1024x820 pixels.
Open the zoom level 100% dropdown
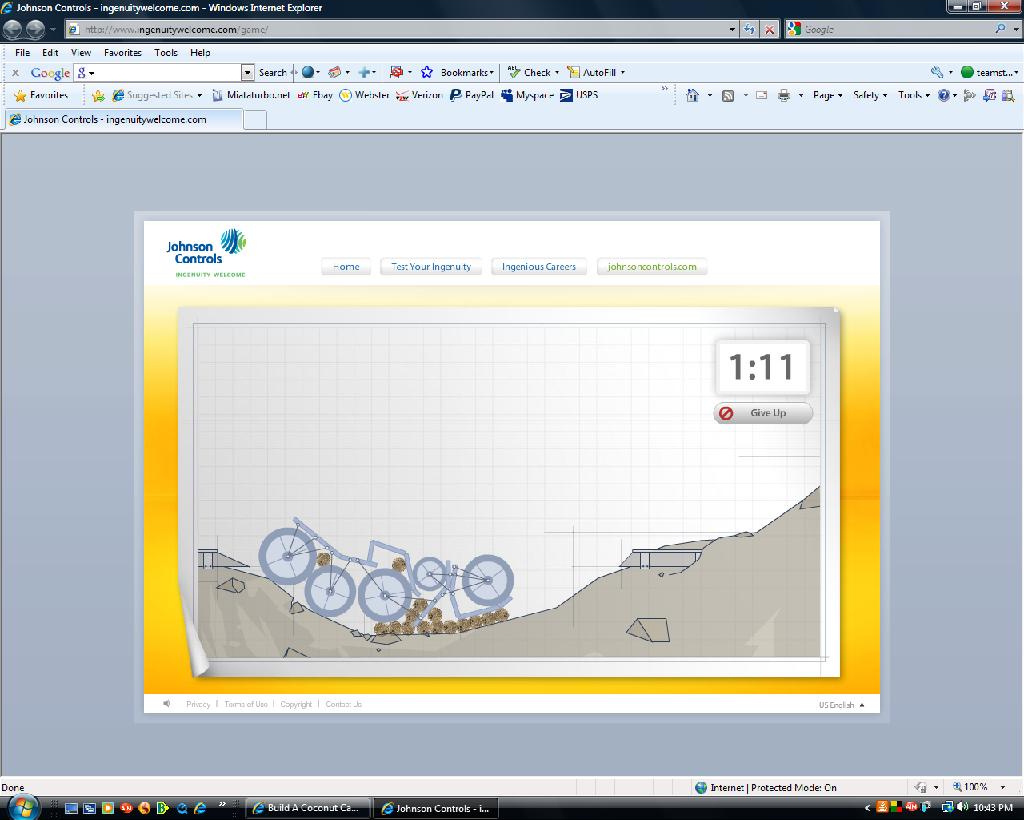pyautogui.click(x=975, y=787)
